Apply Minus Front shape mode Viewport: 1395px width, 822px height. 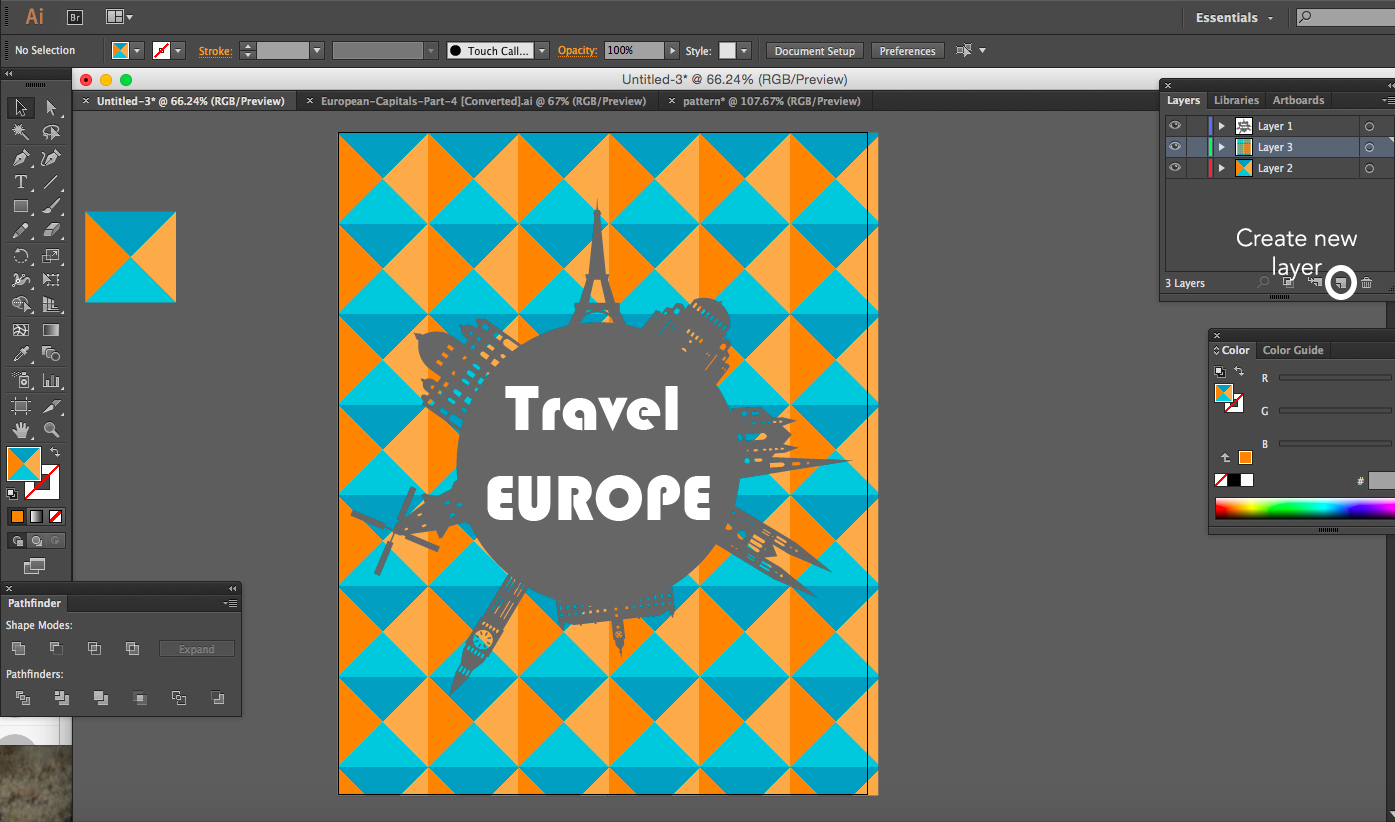(x=56, y=649)
